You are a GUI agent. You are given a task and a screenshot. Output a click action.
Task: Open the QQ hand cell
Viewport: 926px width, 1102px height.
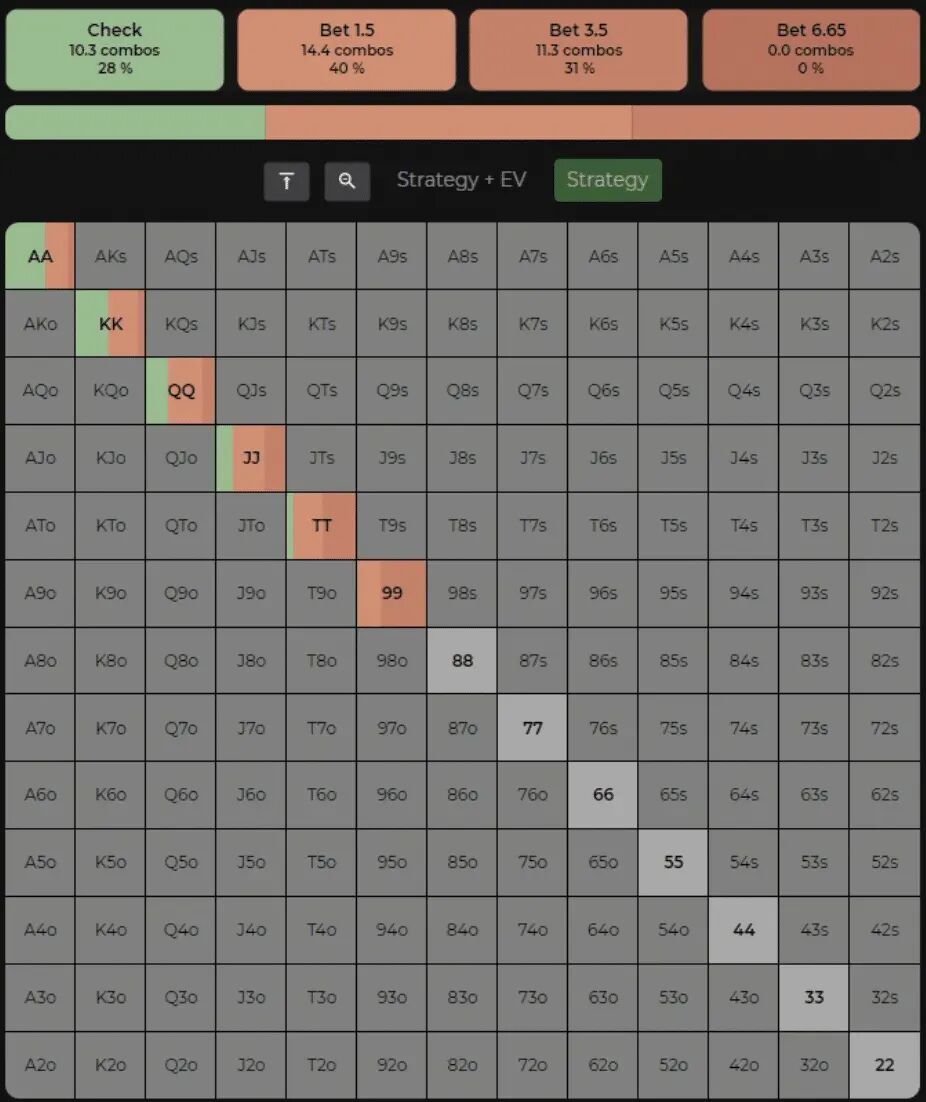click(x=181, y=391)
